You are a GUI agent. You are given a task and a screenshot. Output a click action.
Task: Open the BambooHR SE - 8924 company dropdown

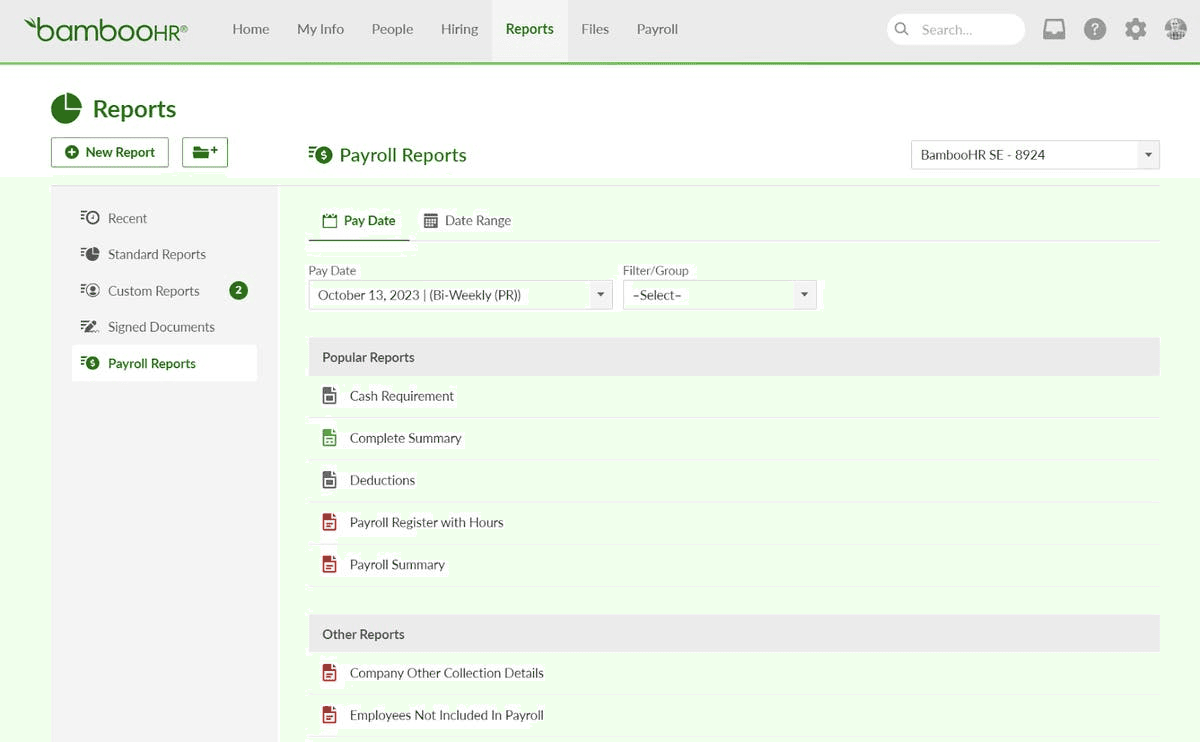pyautogui.click(x=1035, y=155)
